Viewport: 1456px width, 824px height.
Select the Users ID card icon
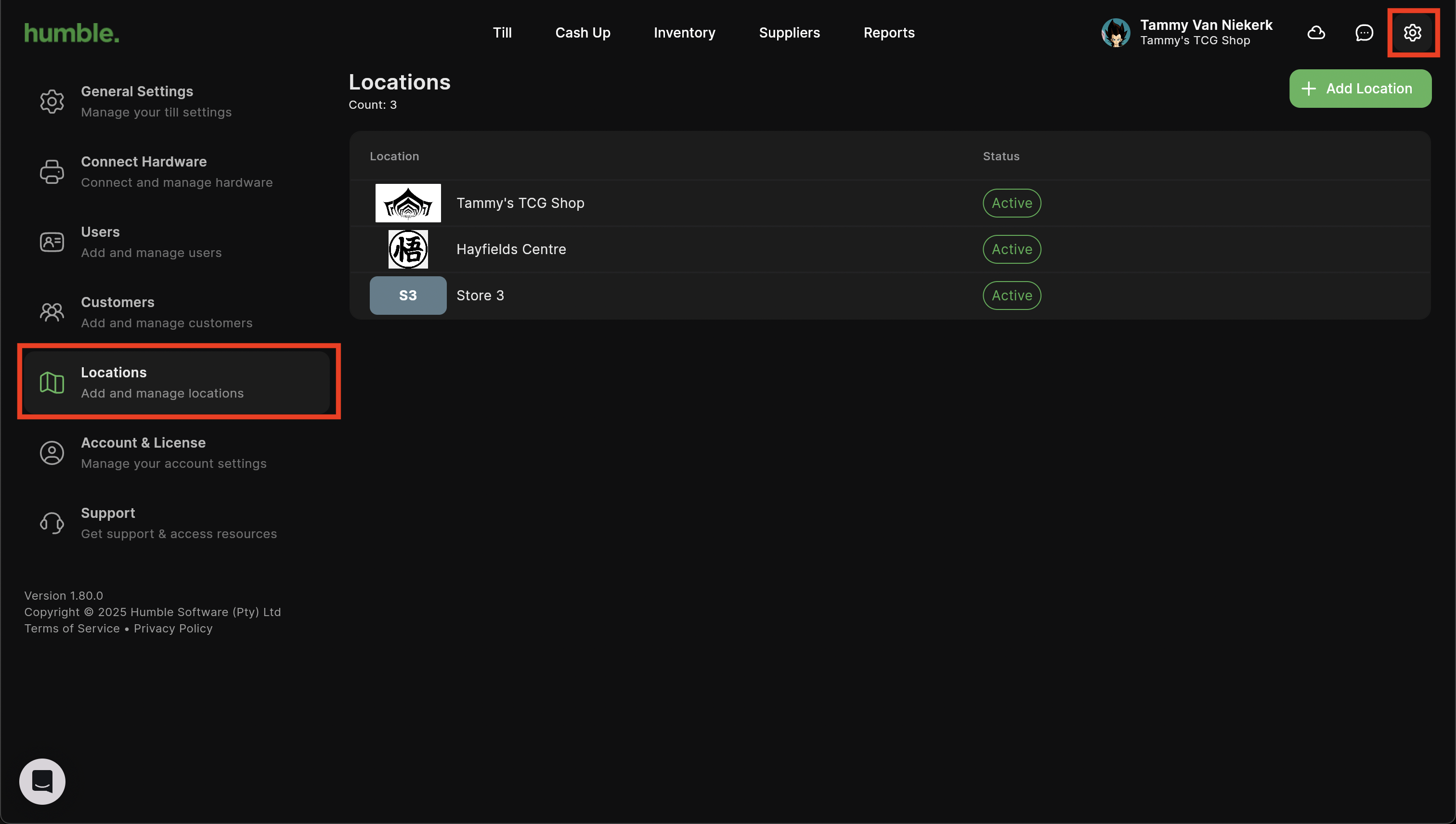coord(52,242)
